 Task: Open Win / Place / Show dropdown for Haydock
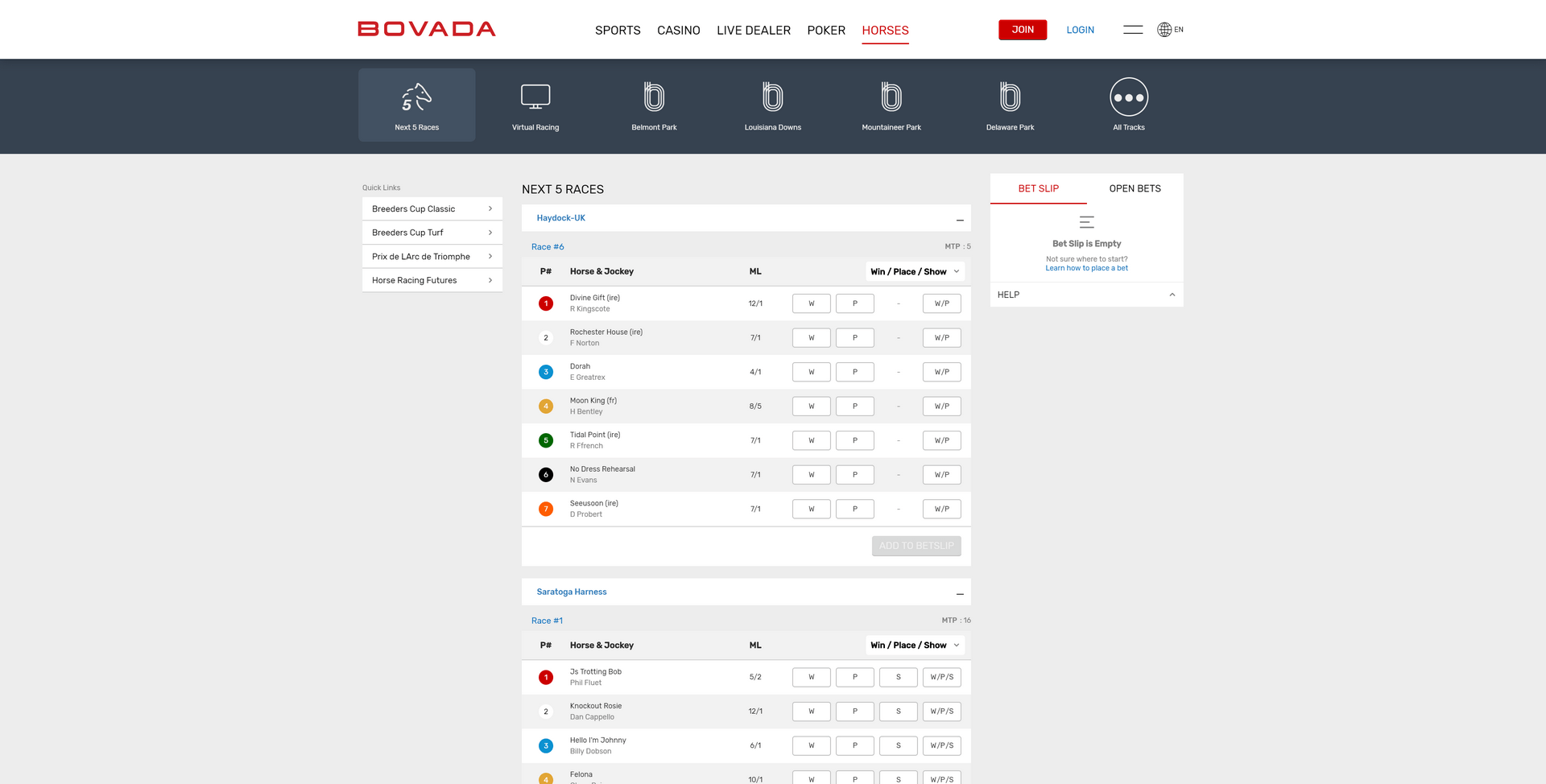tap(916, 271)
